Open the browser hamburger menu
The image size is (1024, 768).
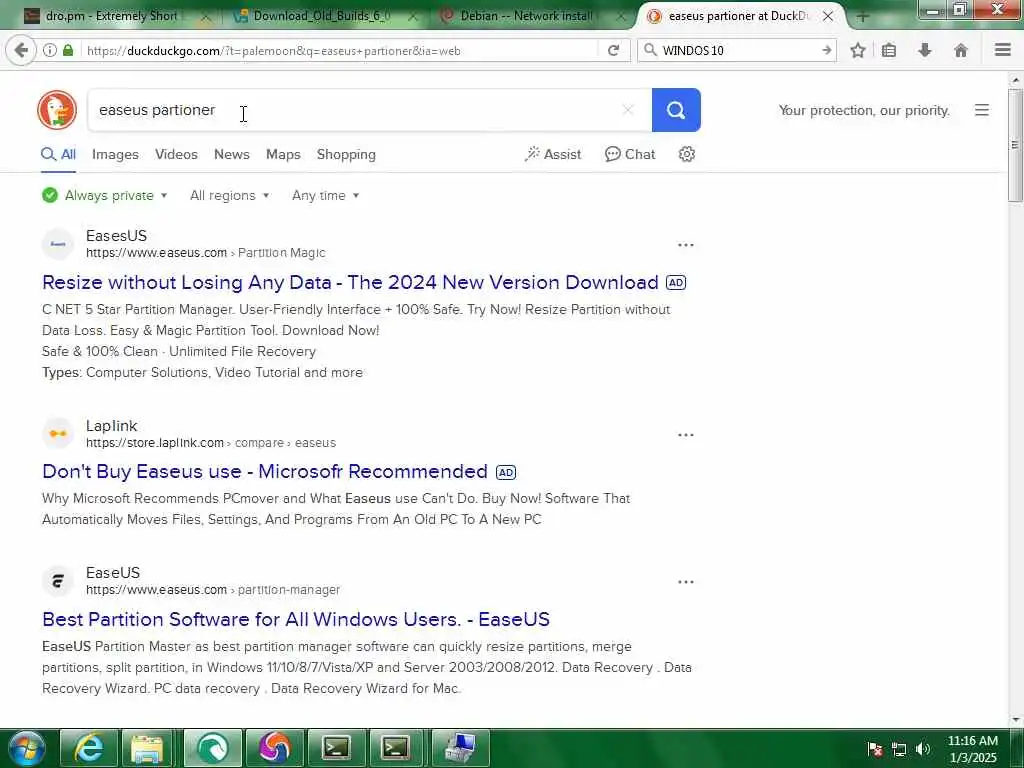1003,50
